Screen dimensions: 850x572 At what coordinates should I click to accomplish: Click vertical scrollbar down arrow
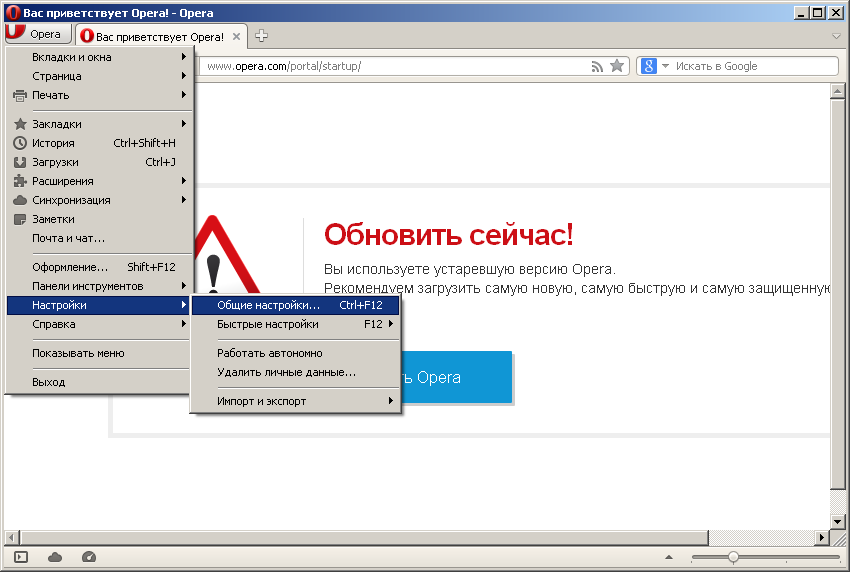pos(838,522)
